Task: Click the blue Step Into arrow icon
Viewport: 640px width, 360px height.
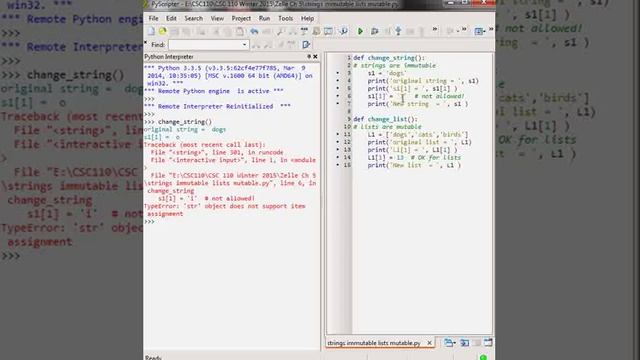Action: [398, 31]
